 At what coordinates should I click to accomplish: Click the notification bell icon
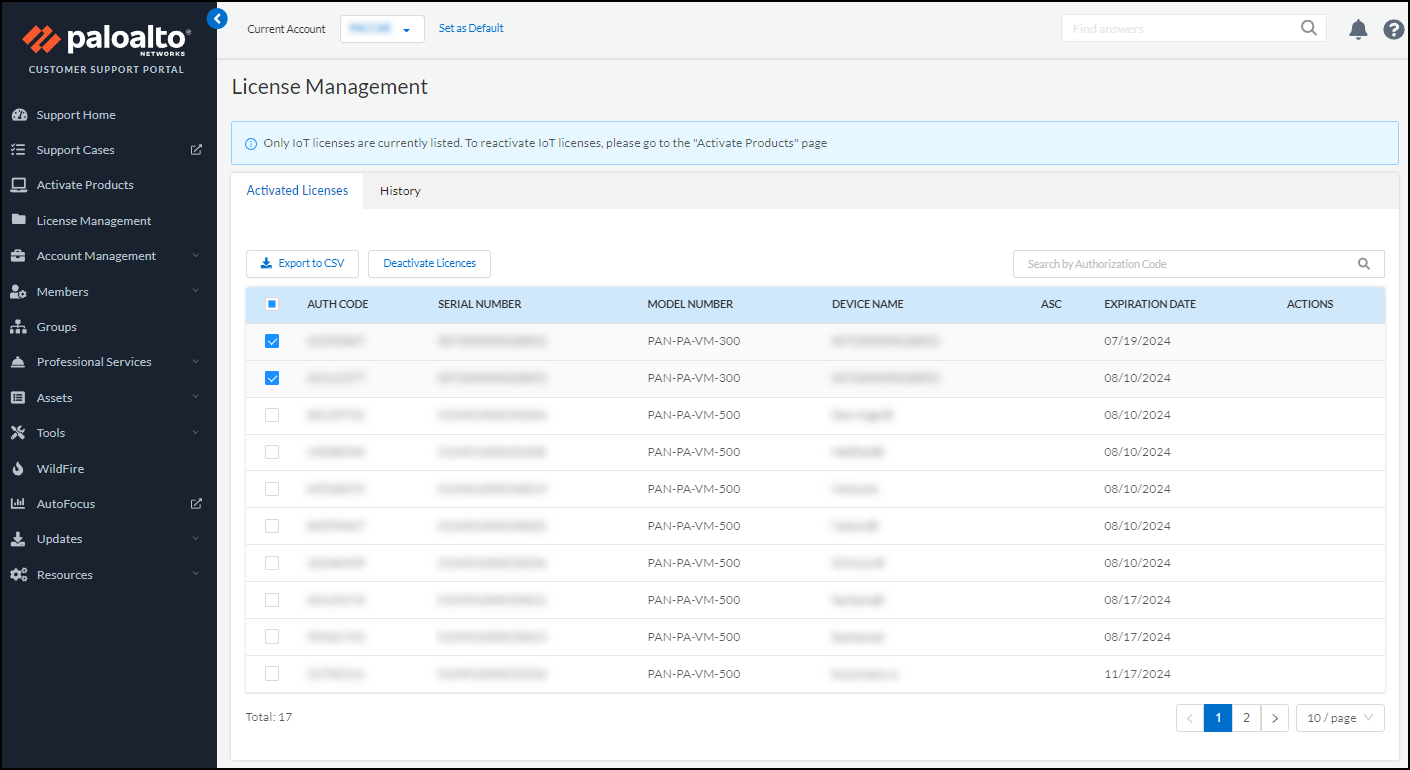pyautogui.click(x=1358, y=30)
